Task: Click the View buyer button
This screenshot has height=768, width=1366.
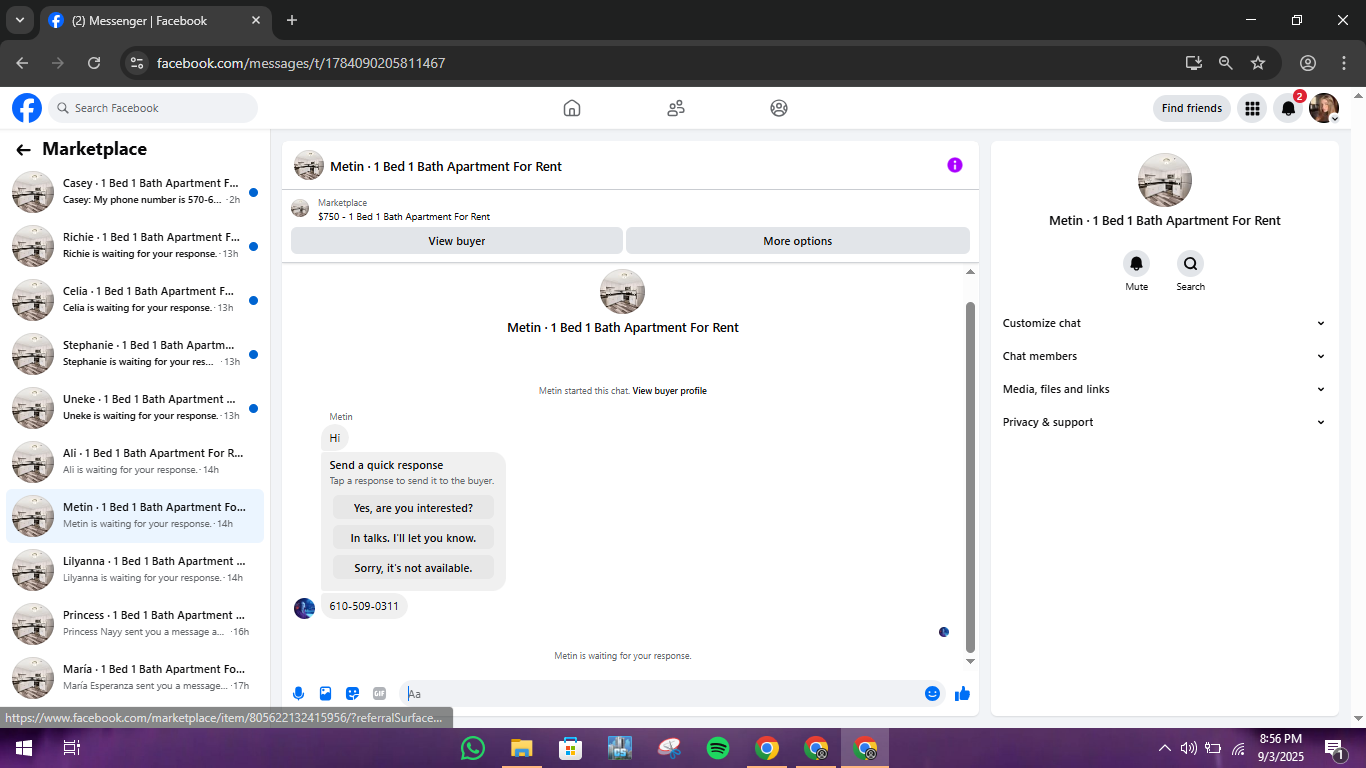Action: coord(457,241)
